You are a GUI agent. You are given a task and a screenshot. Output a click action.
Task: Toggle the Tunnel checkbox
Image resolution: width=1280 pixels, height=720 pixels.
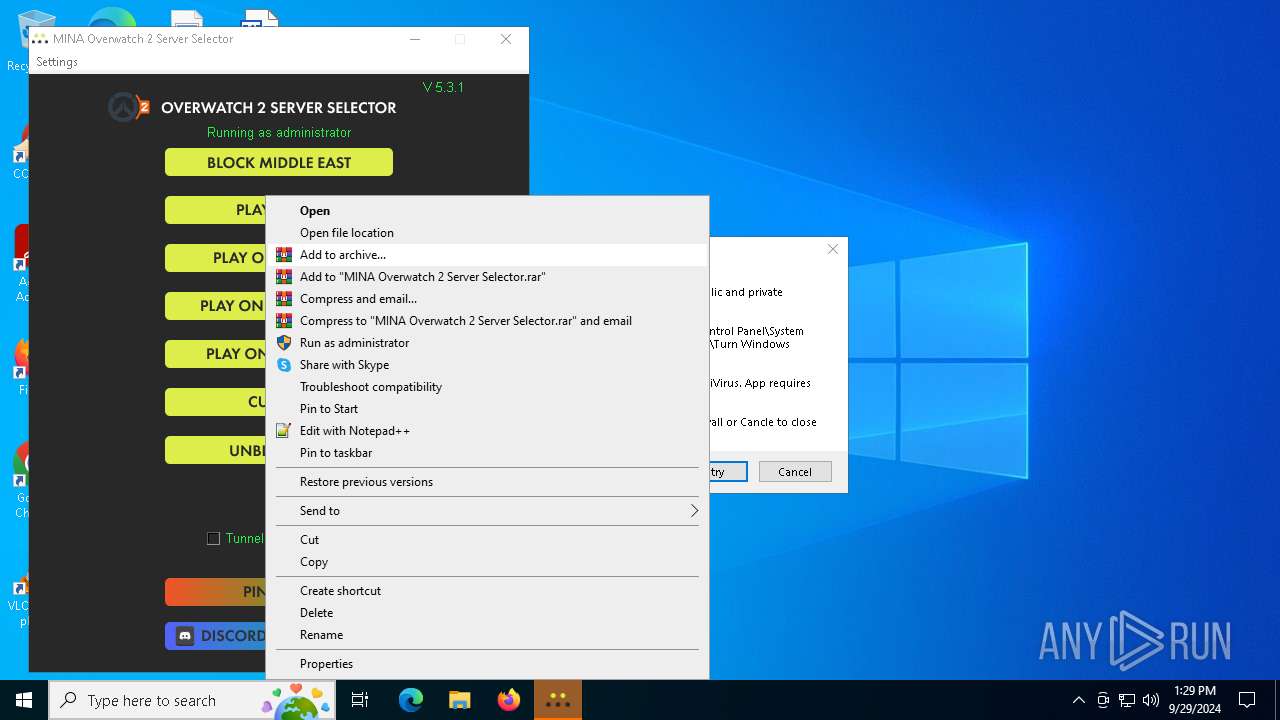[x=213, y=538]
